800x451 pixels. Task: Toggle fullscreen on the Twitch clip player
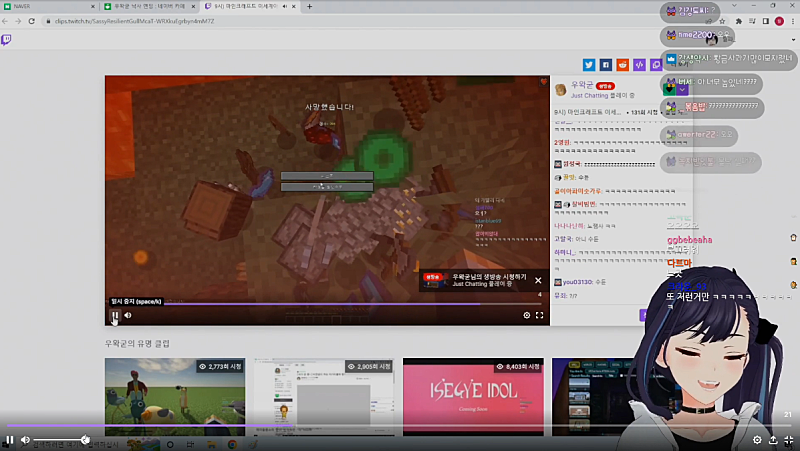[x=539, y=315]
